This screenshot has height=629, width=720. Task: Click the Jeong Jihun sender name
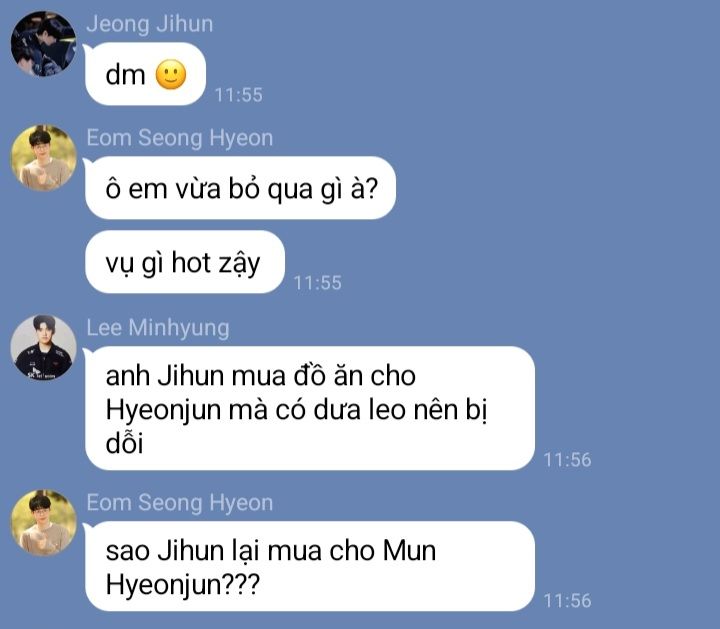(x=150, y=24)
